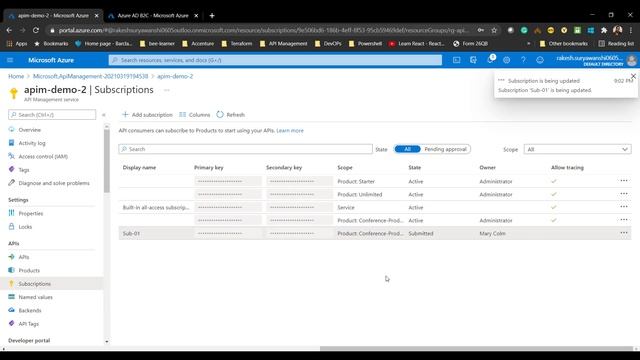Reload the browser page
The image size is (640, 360).
[x=36, y=30]
